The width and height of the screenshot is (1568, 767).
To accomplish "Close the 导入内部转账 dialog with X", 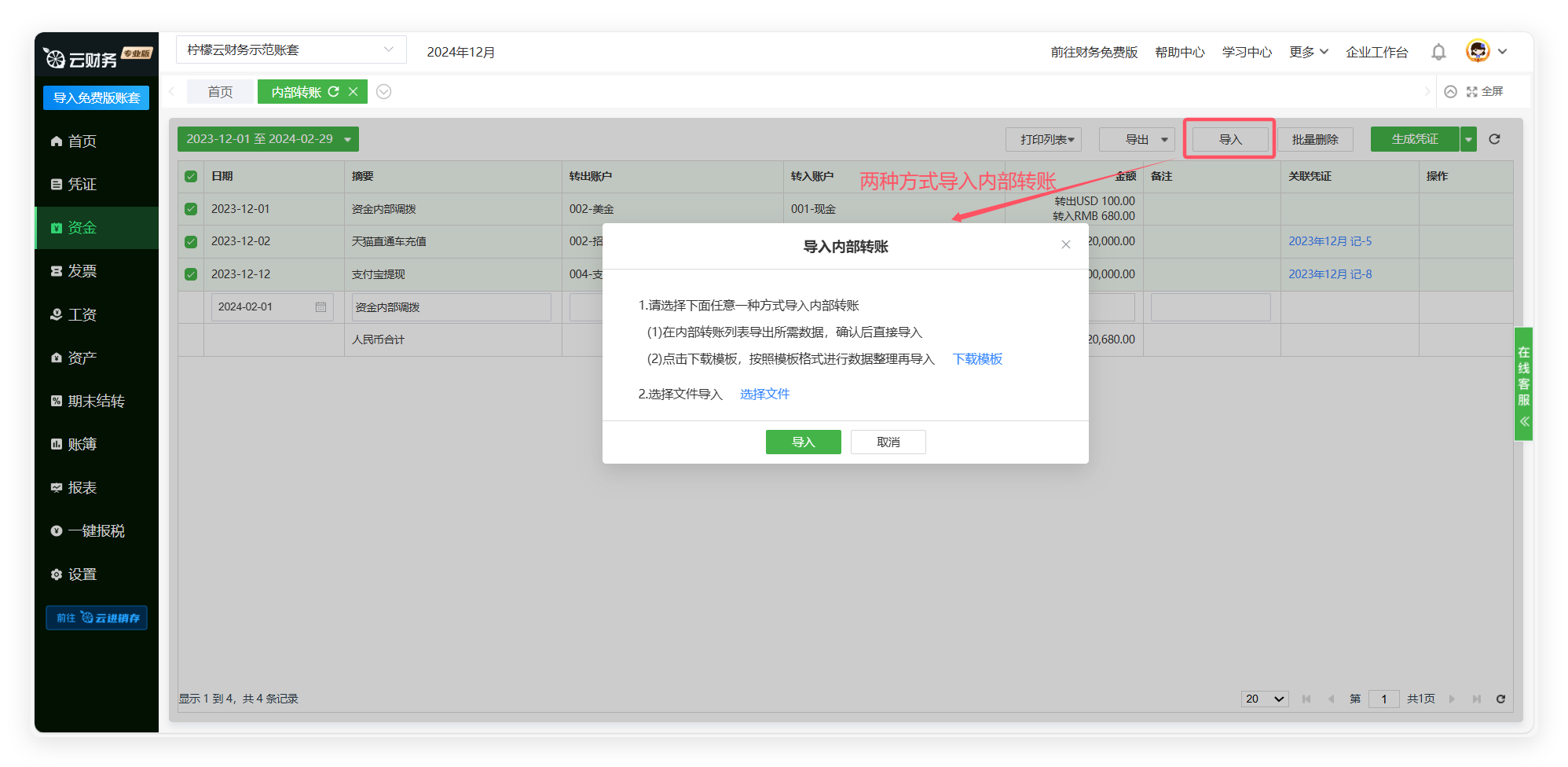I will click(1065, 244).
